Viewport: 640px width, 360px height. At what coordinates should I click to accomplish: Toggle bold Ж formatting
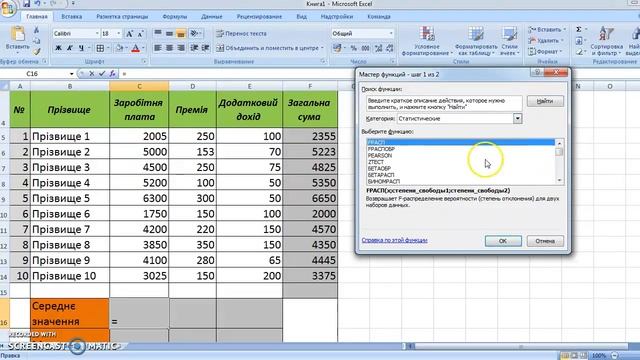point(58,48)
